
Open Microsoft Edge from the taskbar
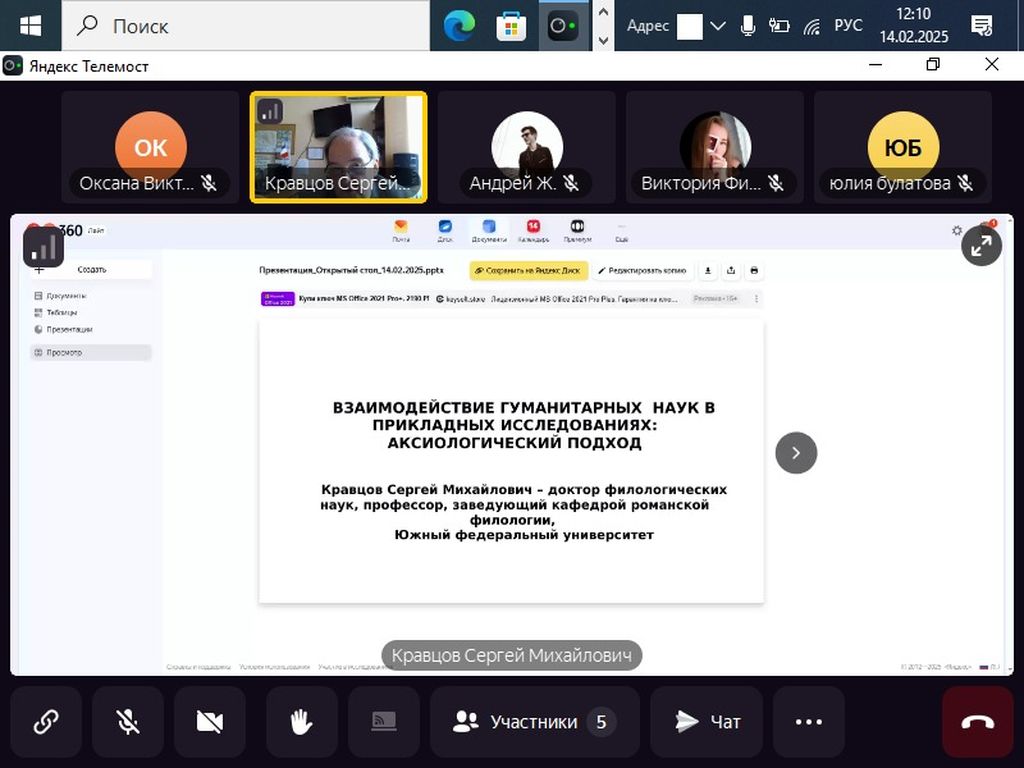(x=459, y=26)
